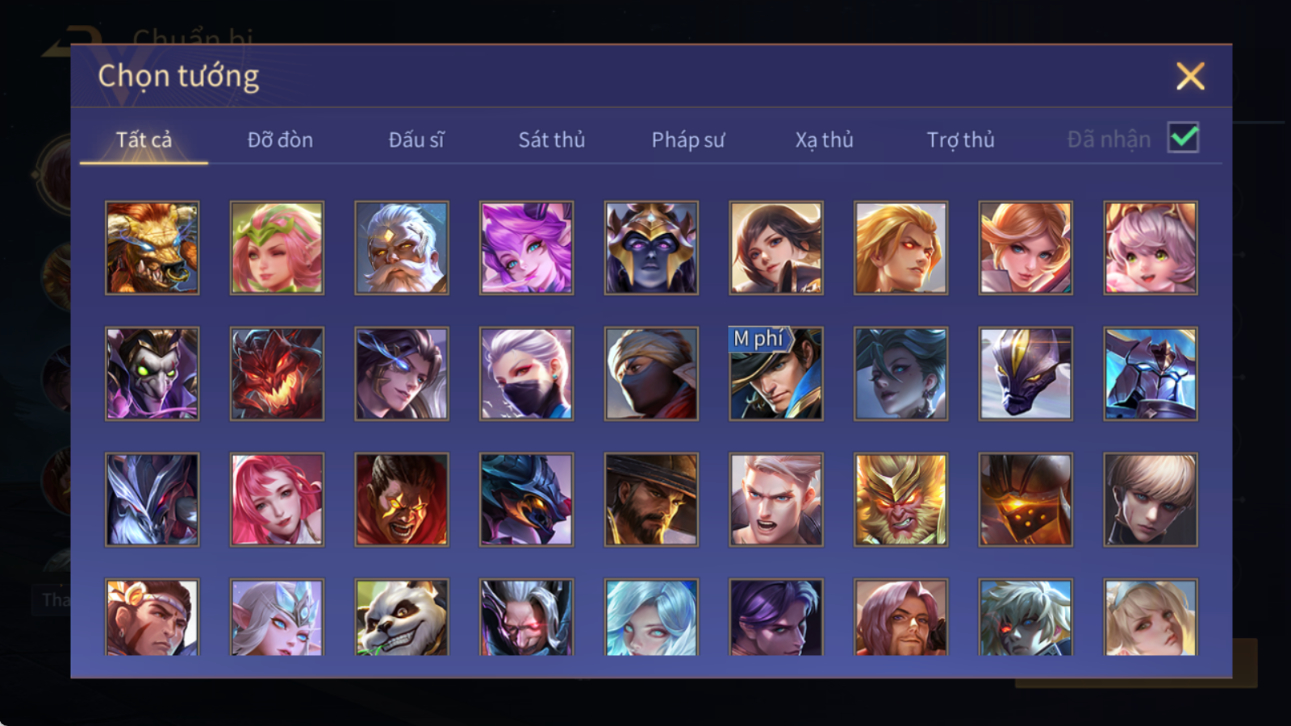The image size is (1291, 726).
Task: Show the Sát thủ hero category
Action: pos(551,140)
